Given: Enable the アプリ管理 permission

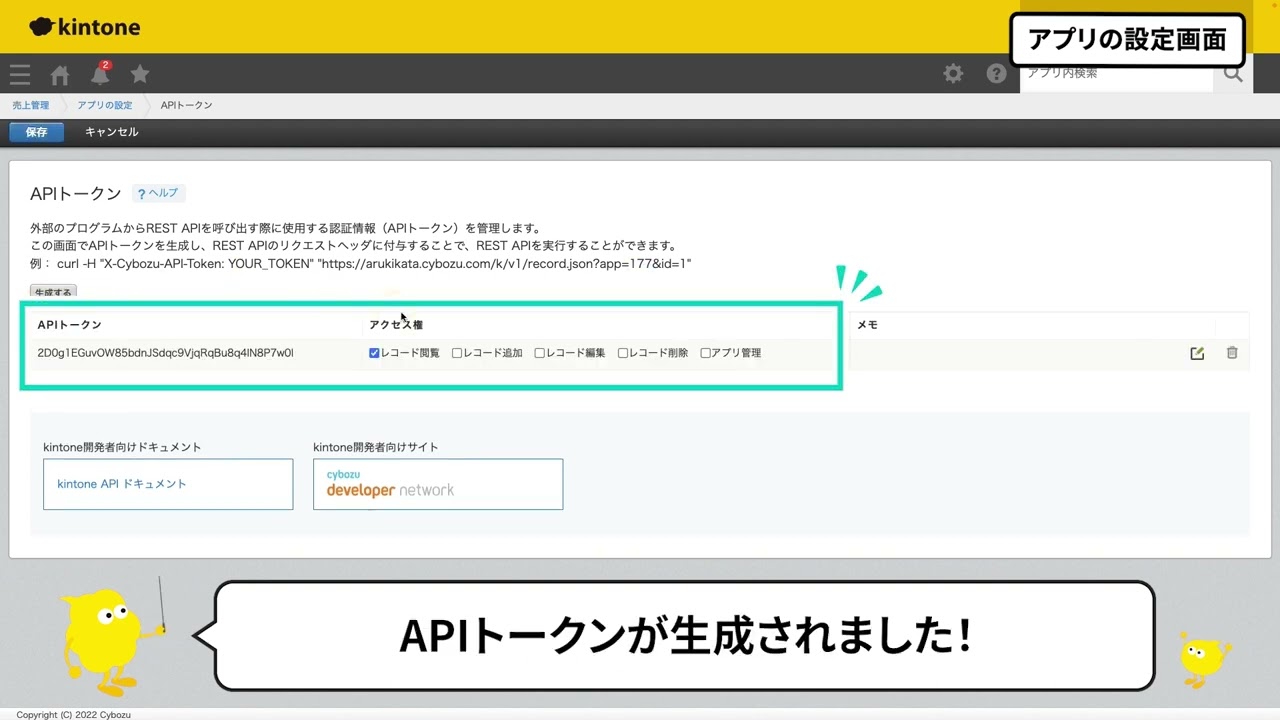Looking at the screenshot, I should [706, 353].
